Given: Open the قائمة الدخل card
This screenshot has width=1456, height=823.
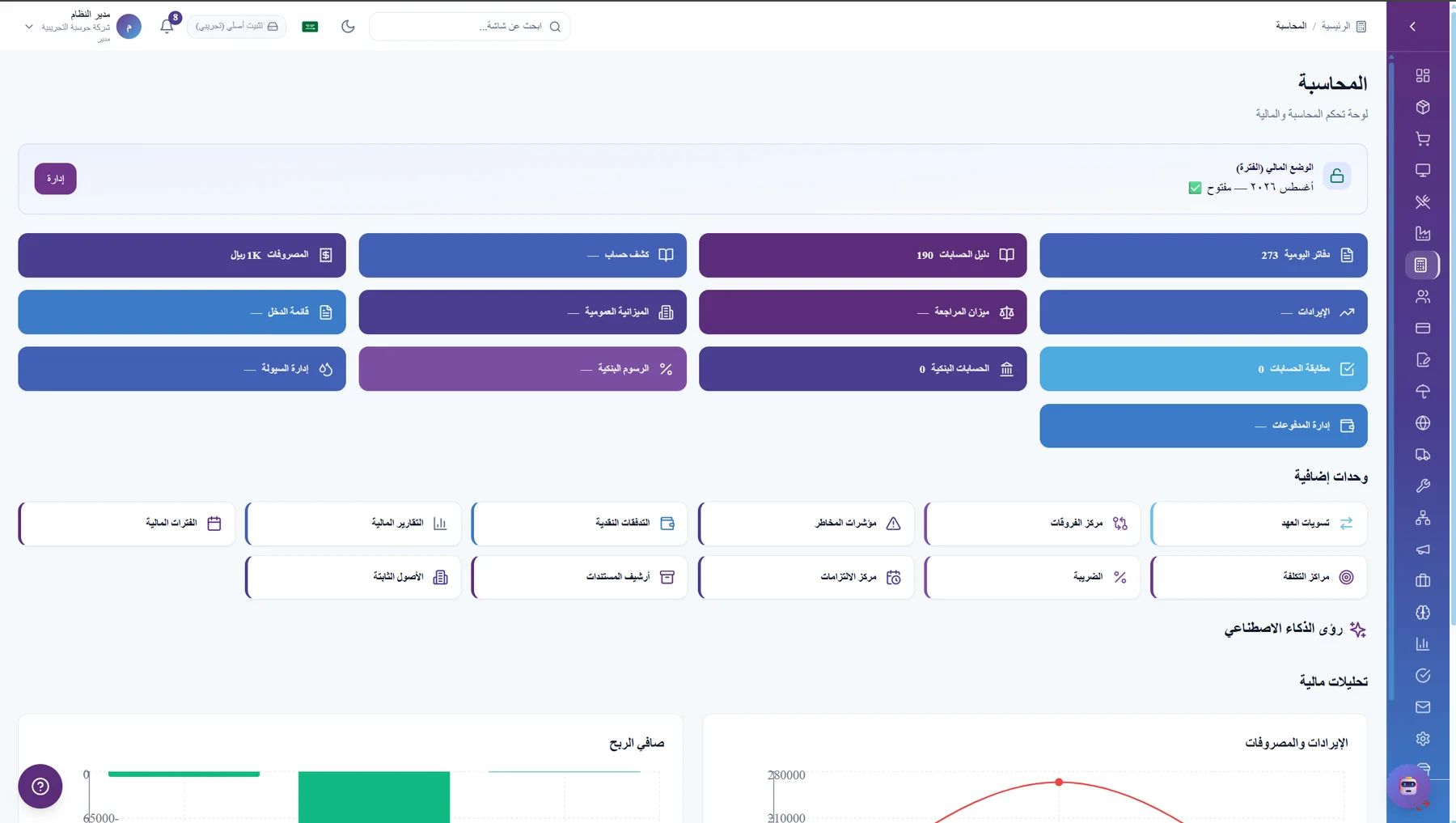Looking at the screenshot, I should [182, 312].
